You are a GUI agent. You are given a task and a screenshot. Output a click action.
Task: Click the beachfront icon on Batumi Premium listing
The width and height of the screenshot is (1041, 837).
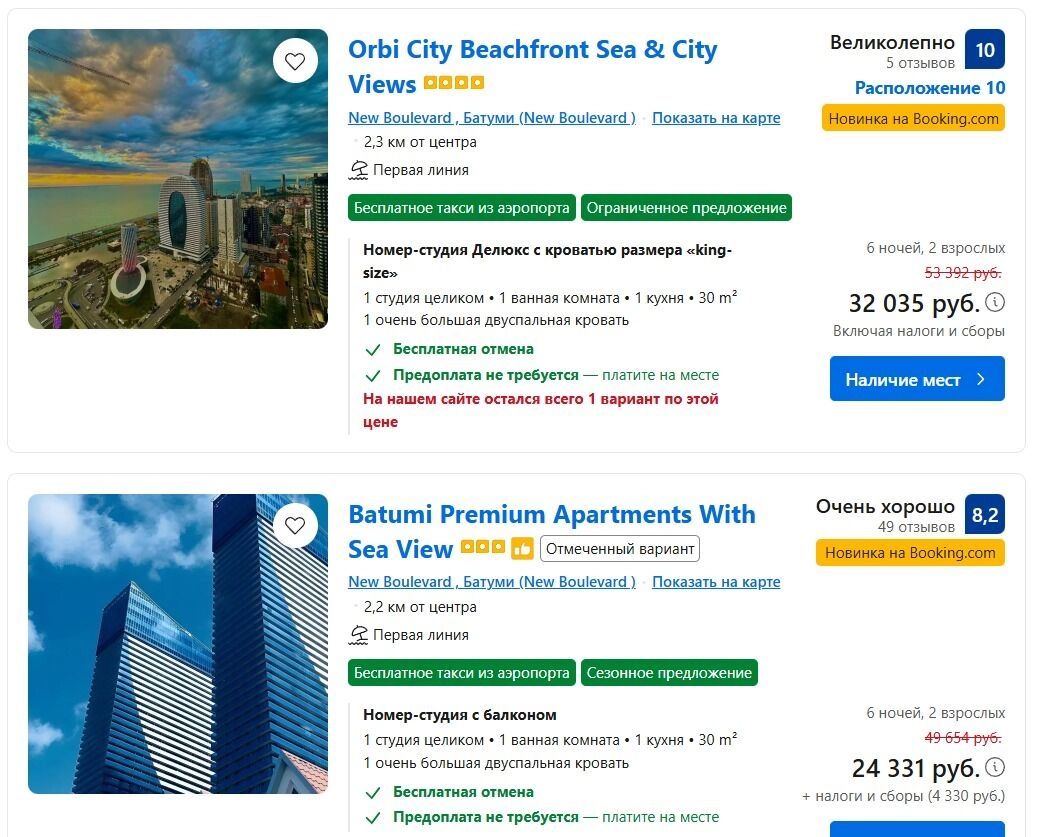[x=359, y=635]
